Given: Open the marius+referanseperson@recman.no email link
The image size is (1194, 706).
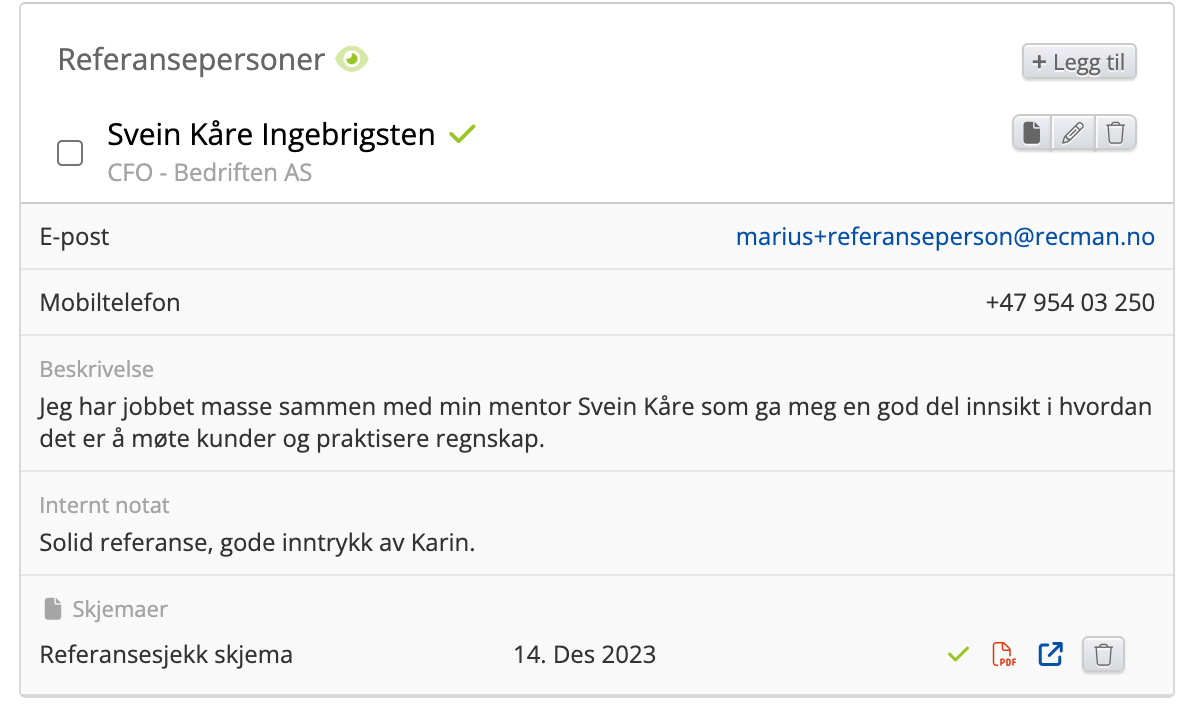Looking at the screenshot, I should click(x=945, y=237).
